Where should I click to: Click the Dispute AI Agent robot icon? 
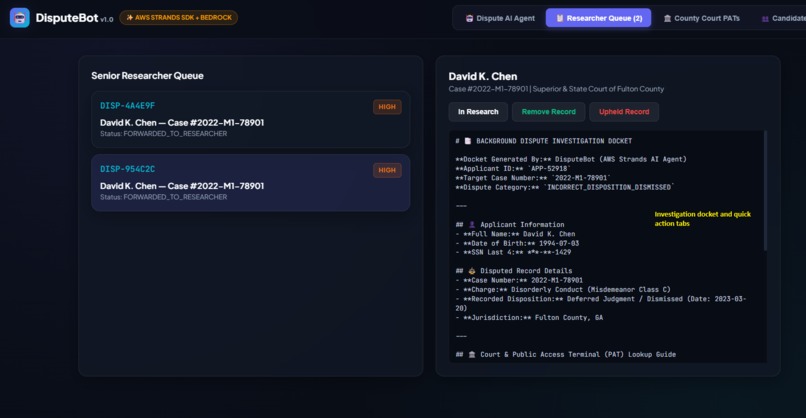469,19
